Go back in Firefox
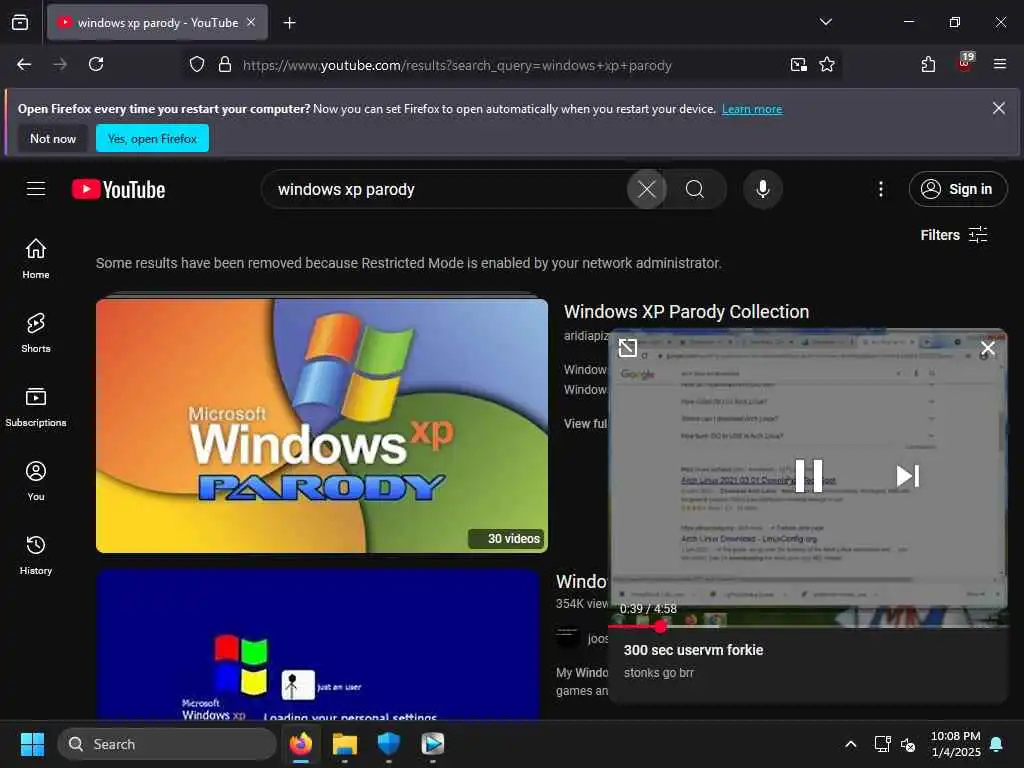The height and width of the screenshot is (768, 1024). point(24,64)
